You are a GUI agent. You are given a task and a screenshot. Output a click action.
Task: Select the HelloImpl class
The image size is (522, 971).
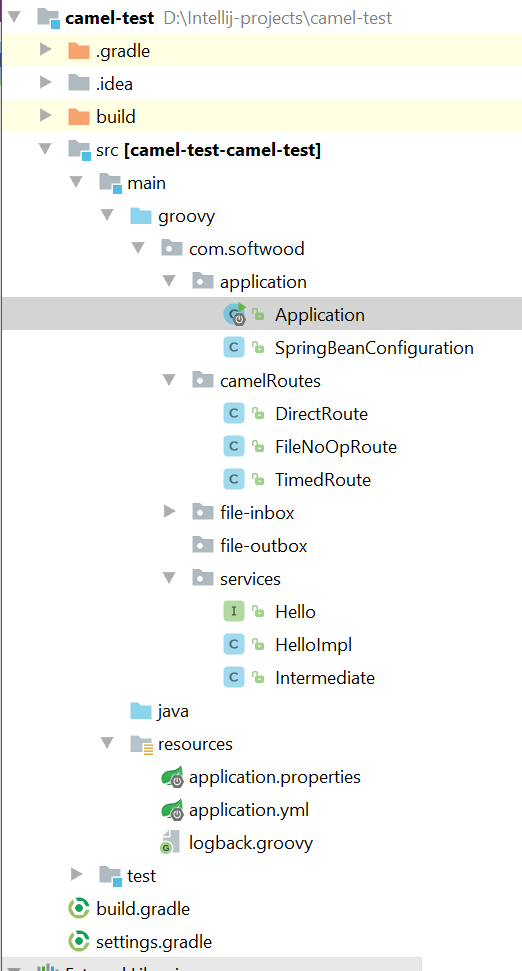tap(314, 645)
